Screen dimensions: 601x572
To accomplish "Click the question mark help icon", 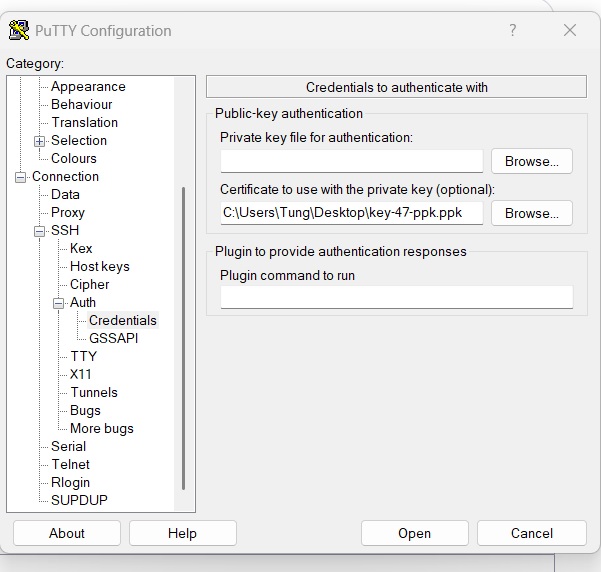I will click(513, 30).
